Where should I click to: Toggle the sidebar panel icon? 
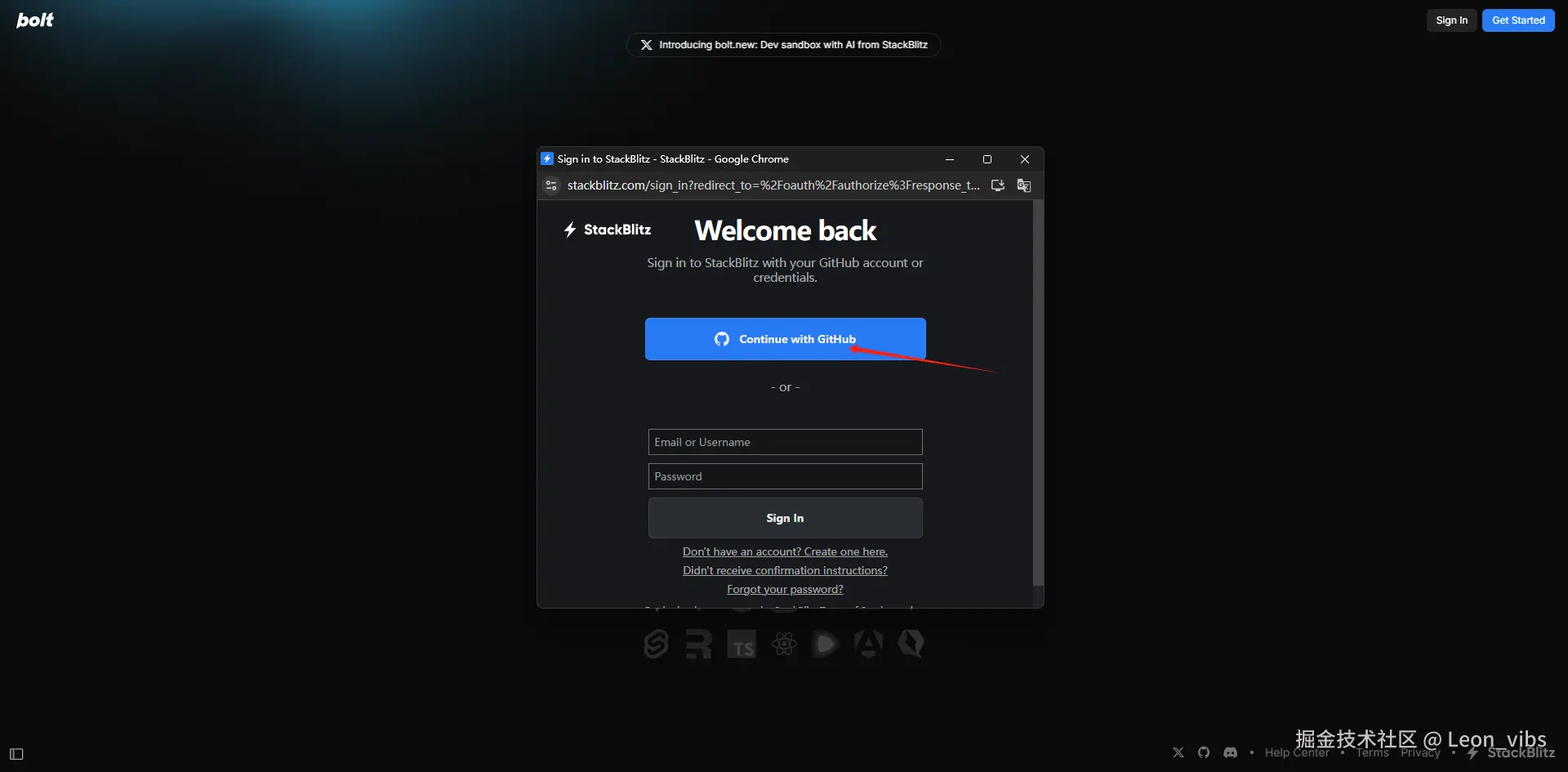pos(16,754)
